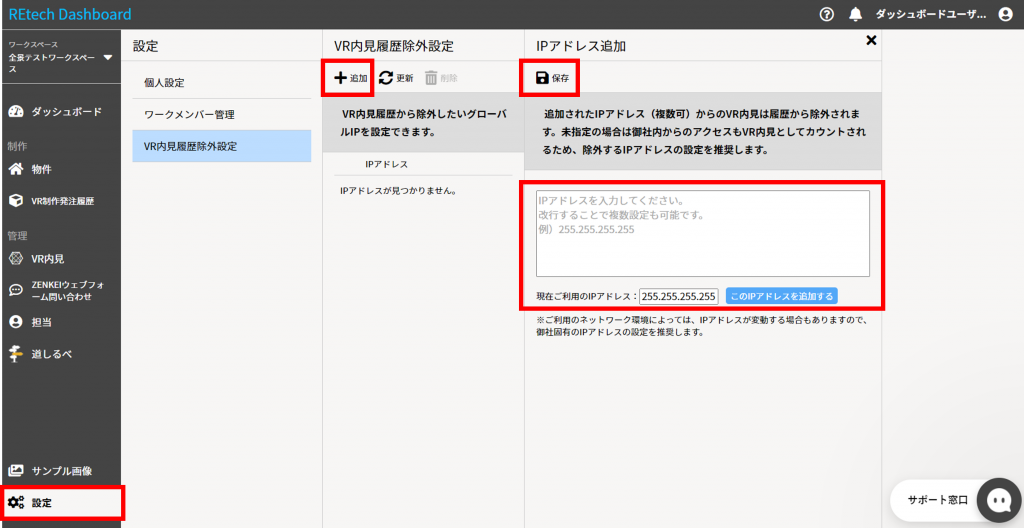Click the plus icon for 追加
The width and height of the screenshot is (1024, 528).
(341, 78)
